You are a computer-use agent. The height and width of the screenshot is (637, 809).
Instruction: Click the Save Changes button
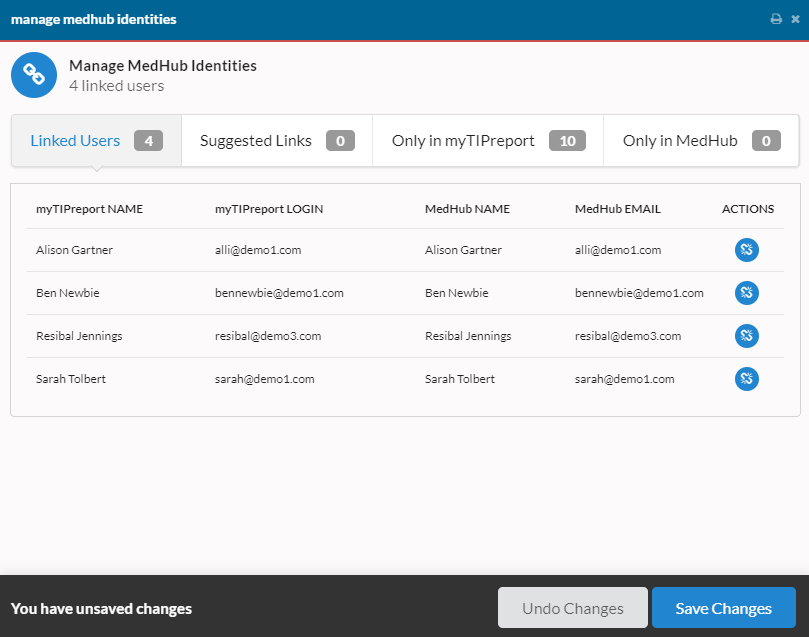(x=723, y=608)
